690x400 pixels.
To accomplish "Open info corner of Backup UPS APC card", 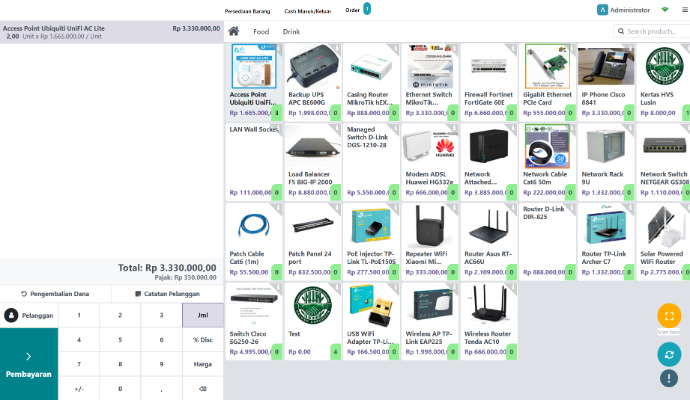I will coord(337,48).
